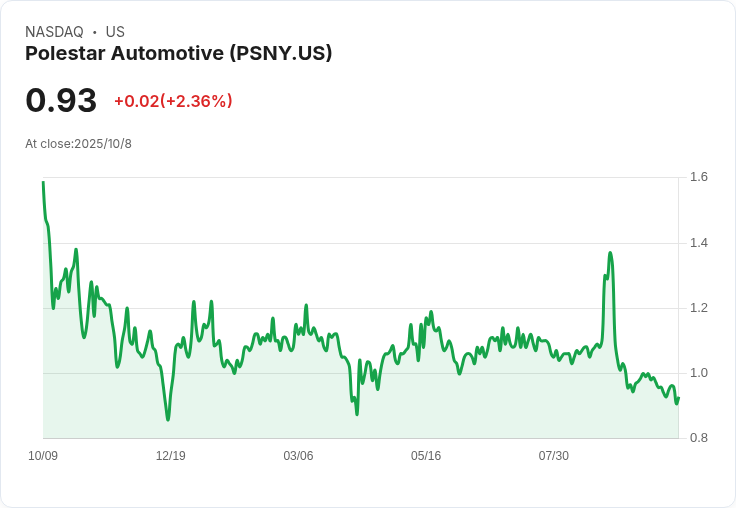Image resolution: width=736 pixels, height=508 pixels.
Task: Click the chart's starting peak near 1.6
Action: (43, 183)
